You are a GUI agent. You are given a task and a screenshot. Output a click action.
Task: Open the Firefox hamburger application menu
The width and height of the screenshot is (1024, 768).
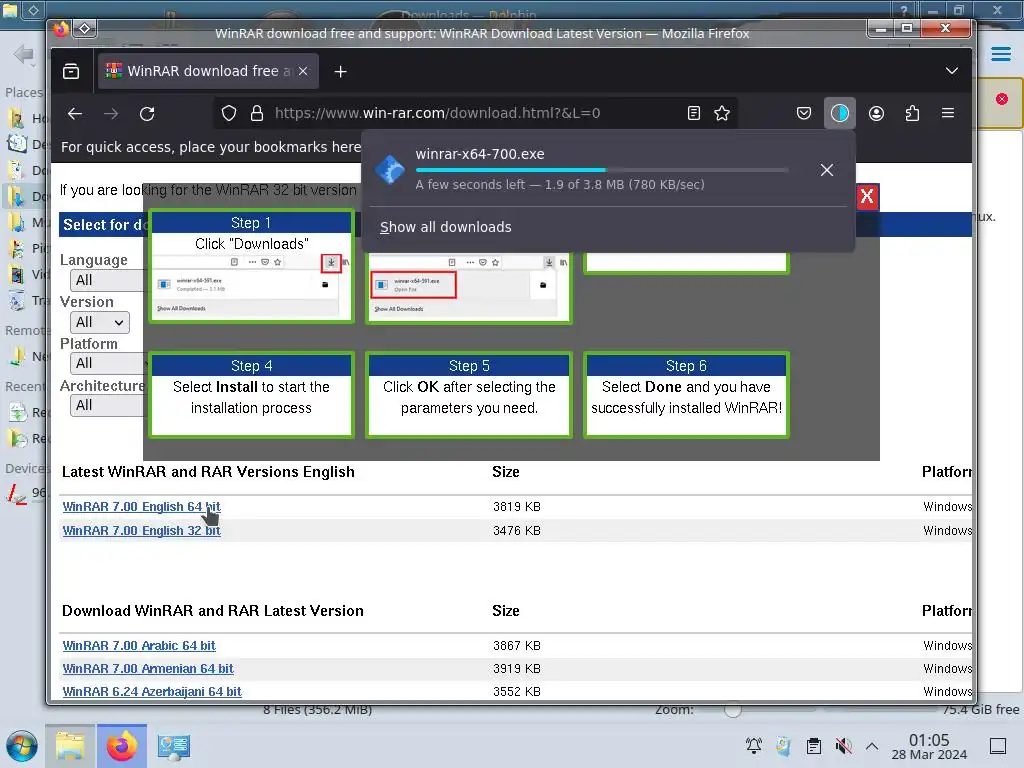[x=948, y=114]
